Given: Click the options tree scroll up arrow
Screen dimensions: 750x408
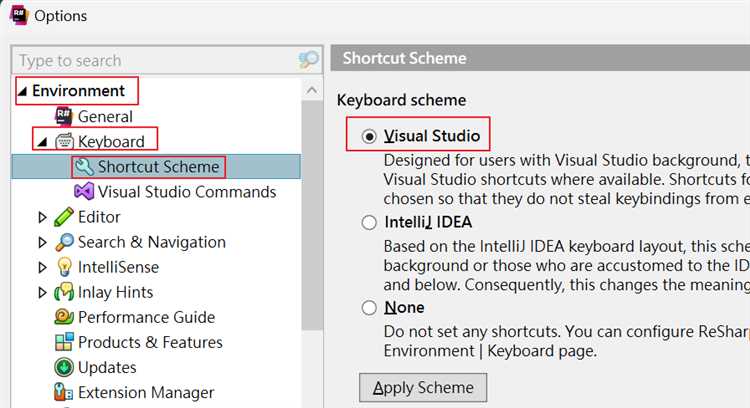Looking at the screenshot, I should tap(312, 90).
